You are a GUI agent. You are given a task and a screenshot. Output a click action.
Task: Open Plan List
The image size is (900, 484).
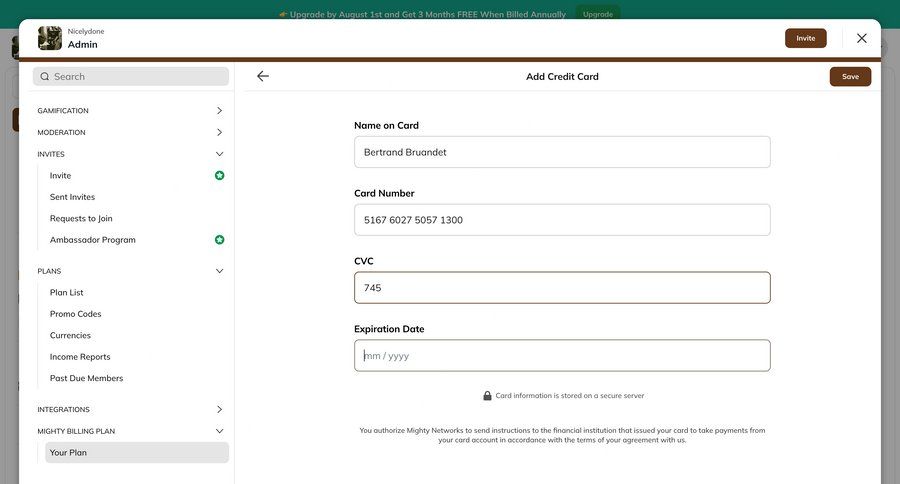[67, 293]
